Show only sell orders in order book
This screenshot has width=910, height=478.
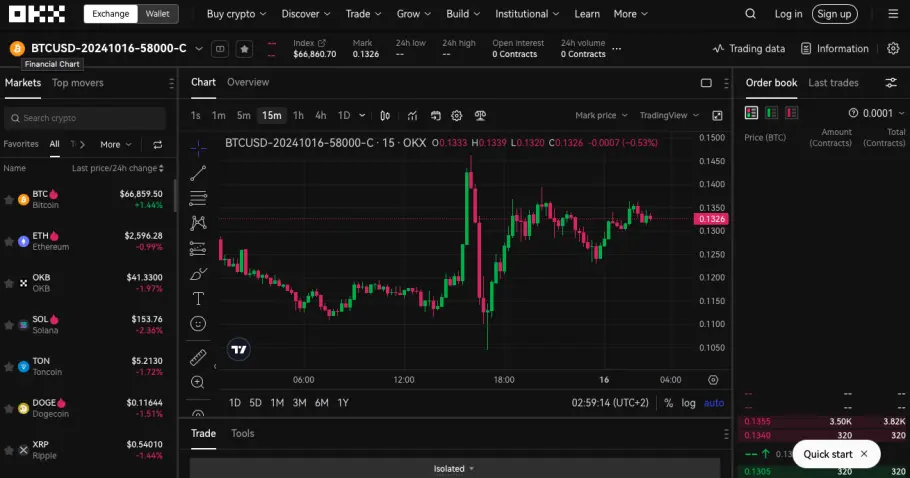pos(791,113)
